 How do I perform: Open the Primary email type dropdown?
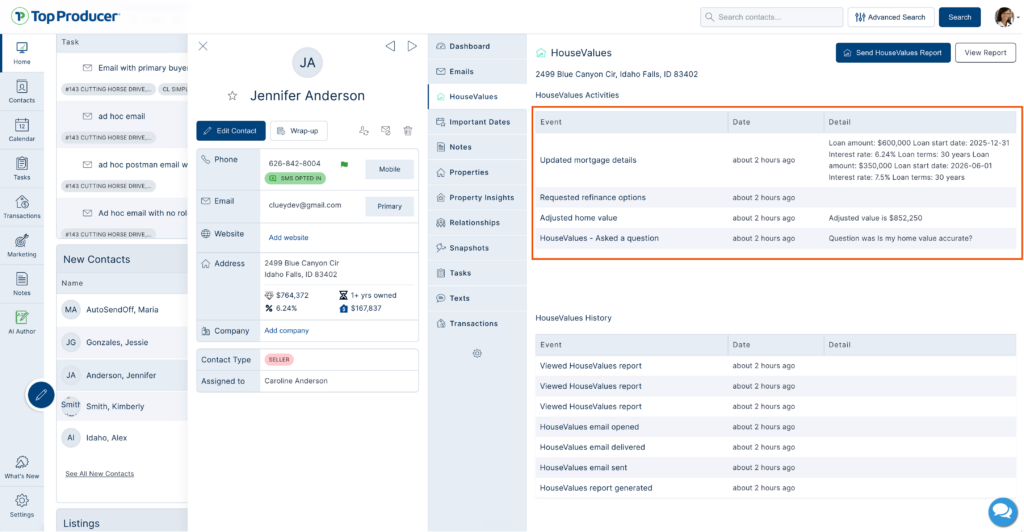point(389,206)
